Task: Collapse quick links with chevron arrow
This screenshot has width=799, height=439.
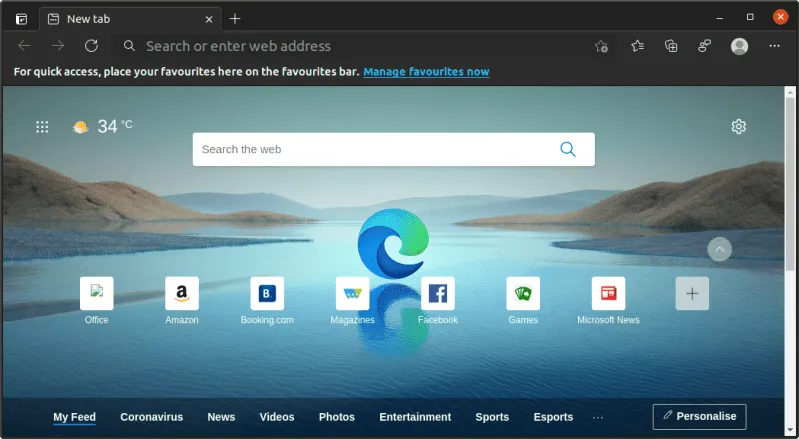Action: tap(719, 250)
